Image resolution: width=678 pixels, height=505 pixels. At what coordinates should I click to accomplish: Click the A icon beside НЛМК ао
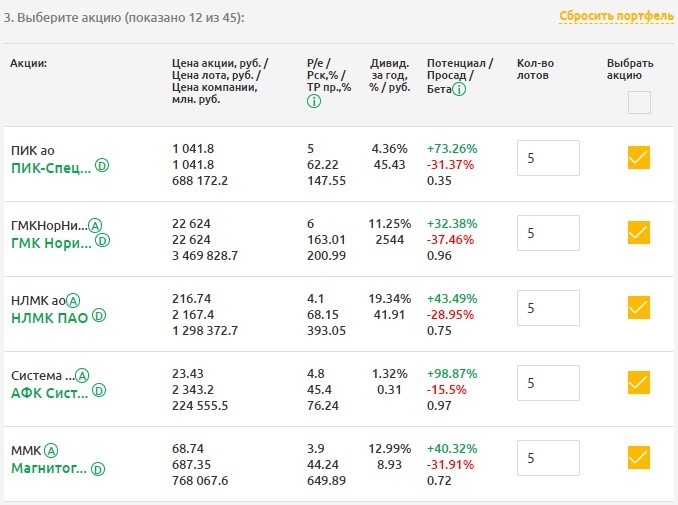click(x=73, y=300)
